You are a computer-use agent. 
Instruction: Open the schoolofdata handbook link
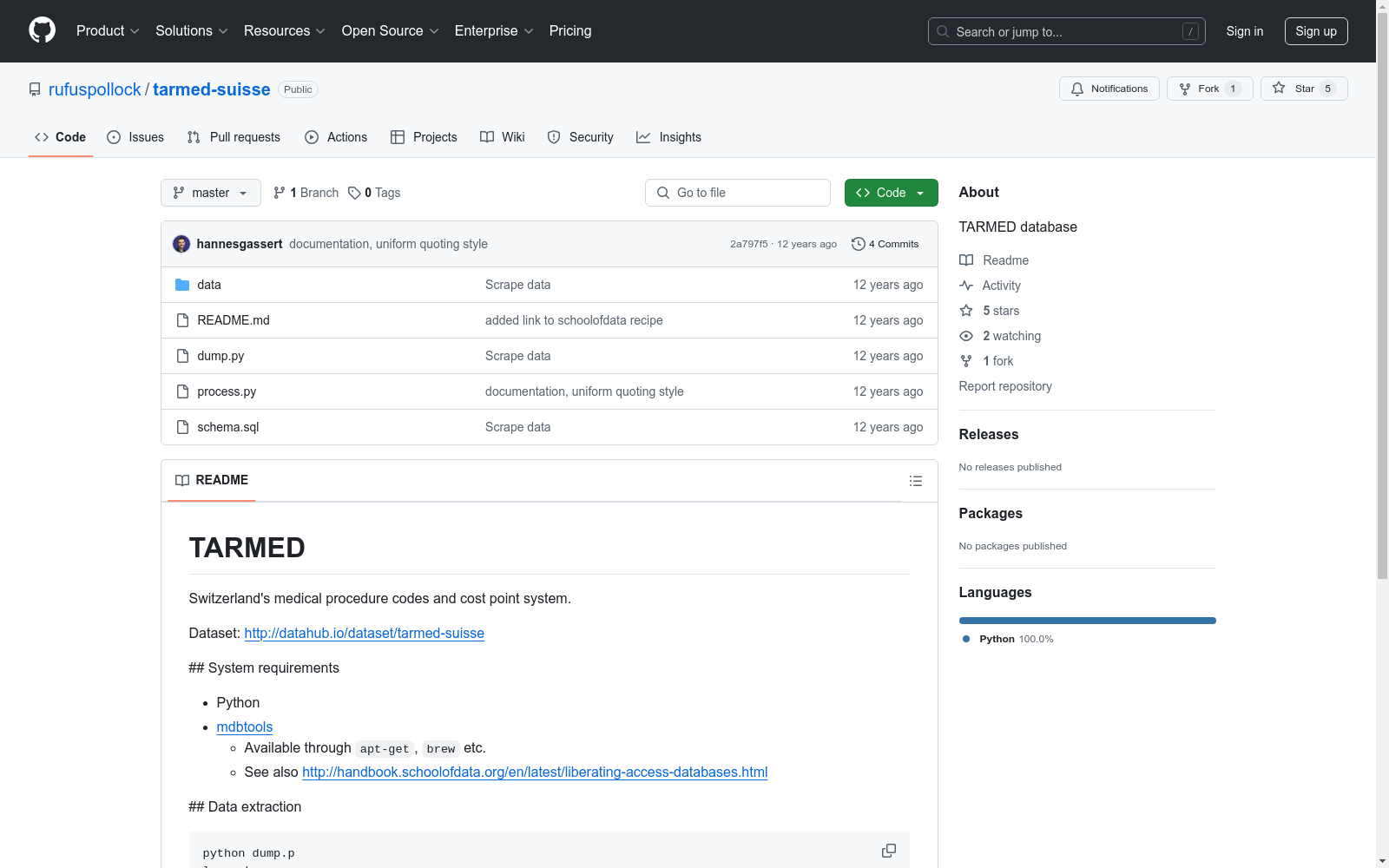click(x=535, y=773)
